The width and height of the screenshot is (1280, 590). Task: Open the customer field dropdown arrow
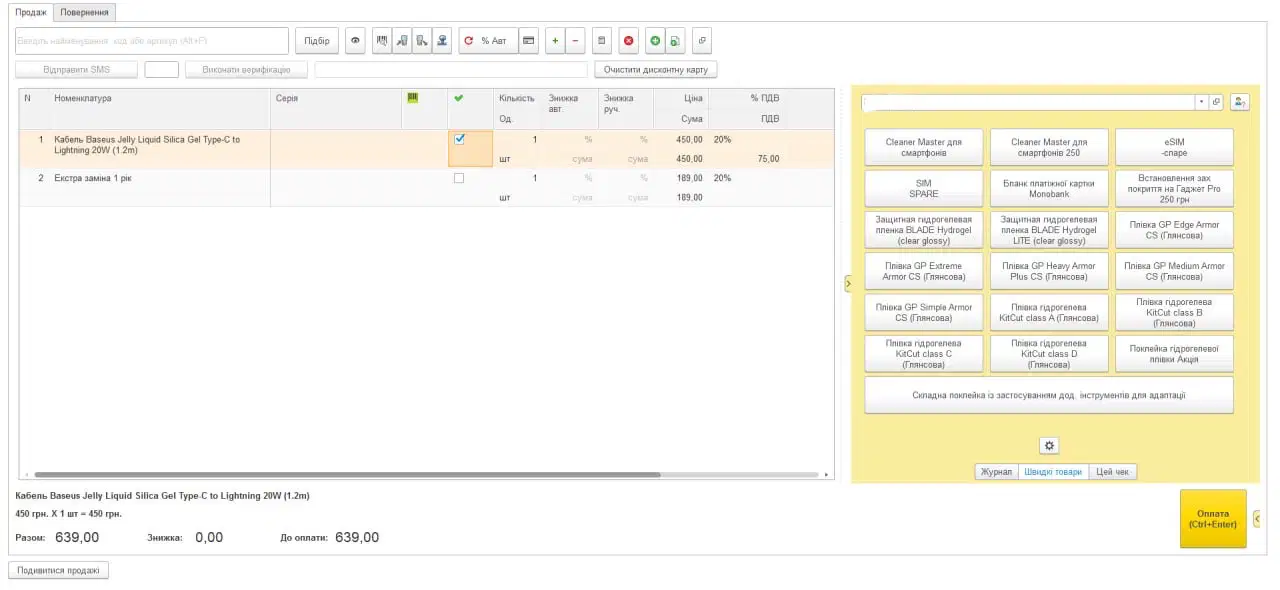click(1201, 102)
